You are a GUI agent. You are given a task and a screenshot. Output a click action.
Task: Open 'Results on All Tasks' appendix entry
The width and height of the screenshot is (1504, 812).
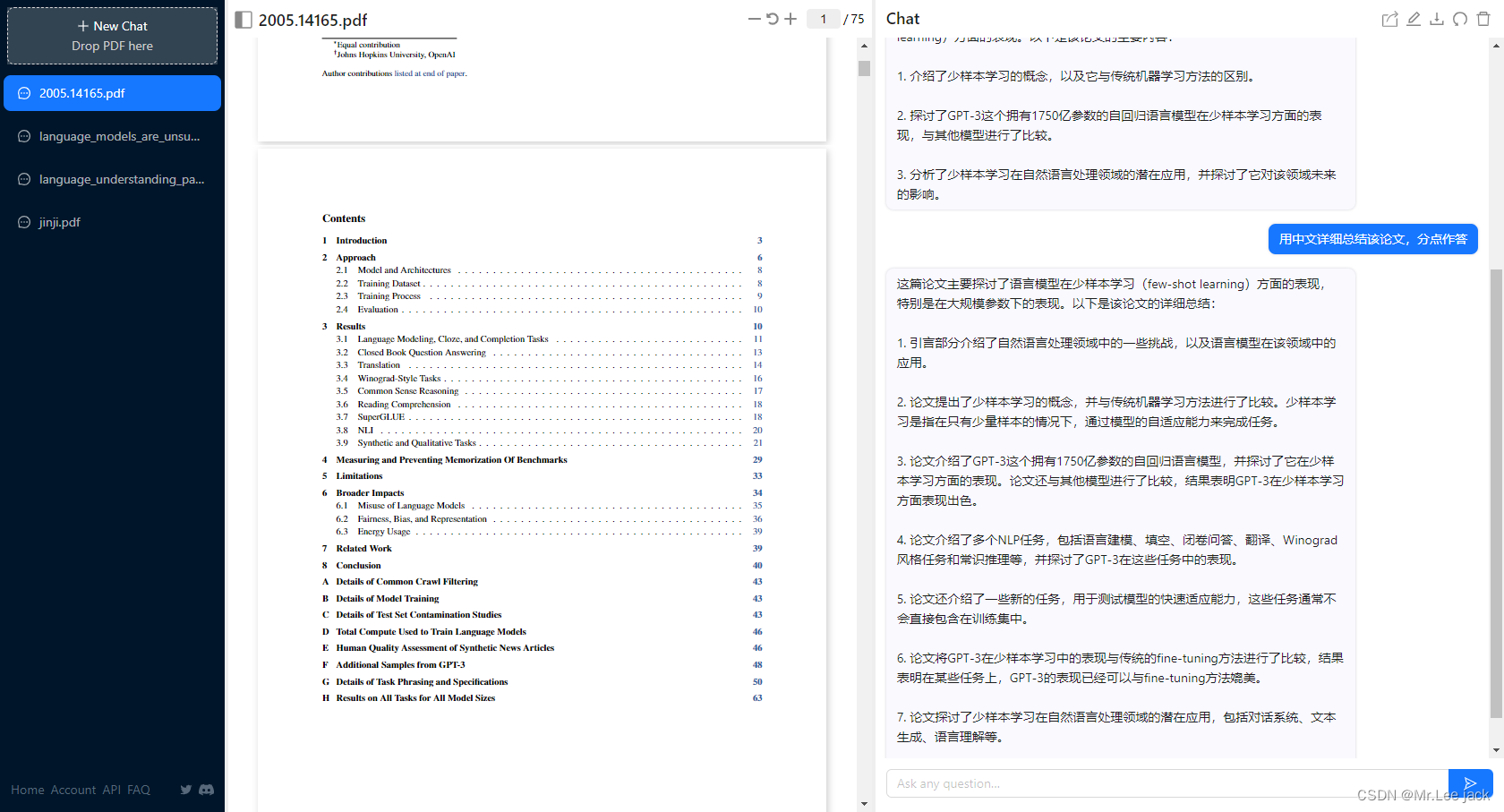[415, 698]
